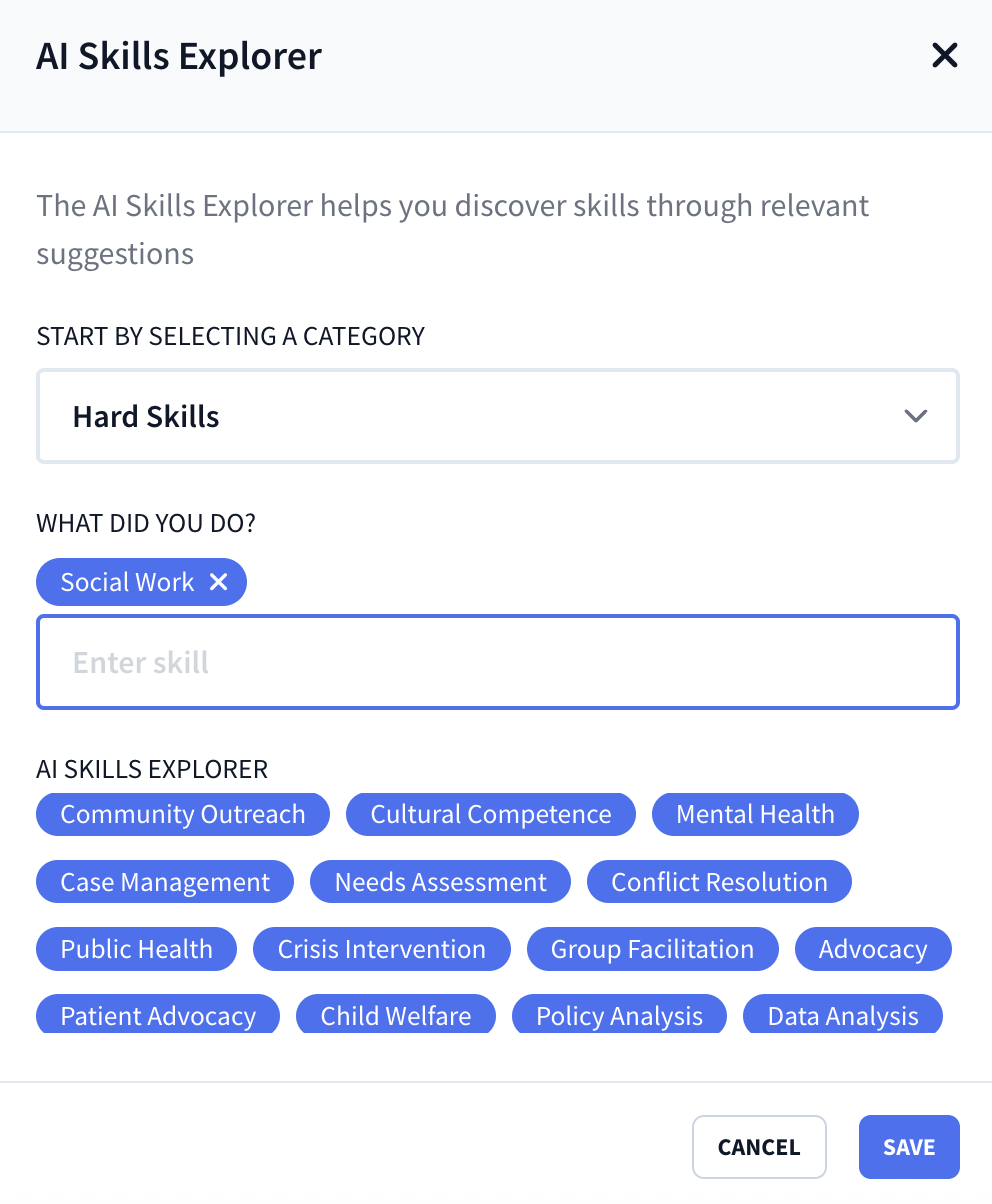Select the Advocacy skill chip
The width and height of the screenshot is (992, 1204).
pos(873,948)
